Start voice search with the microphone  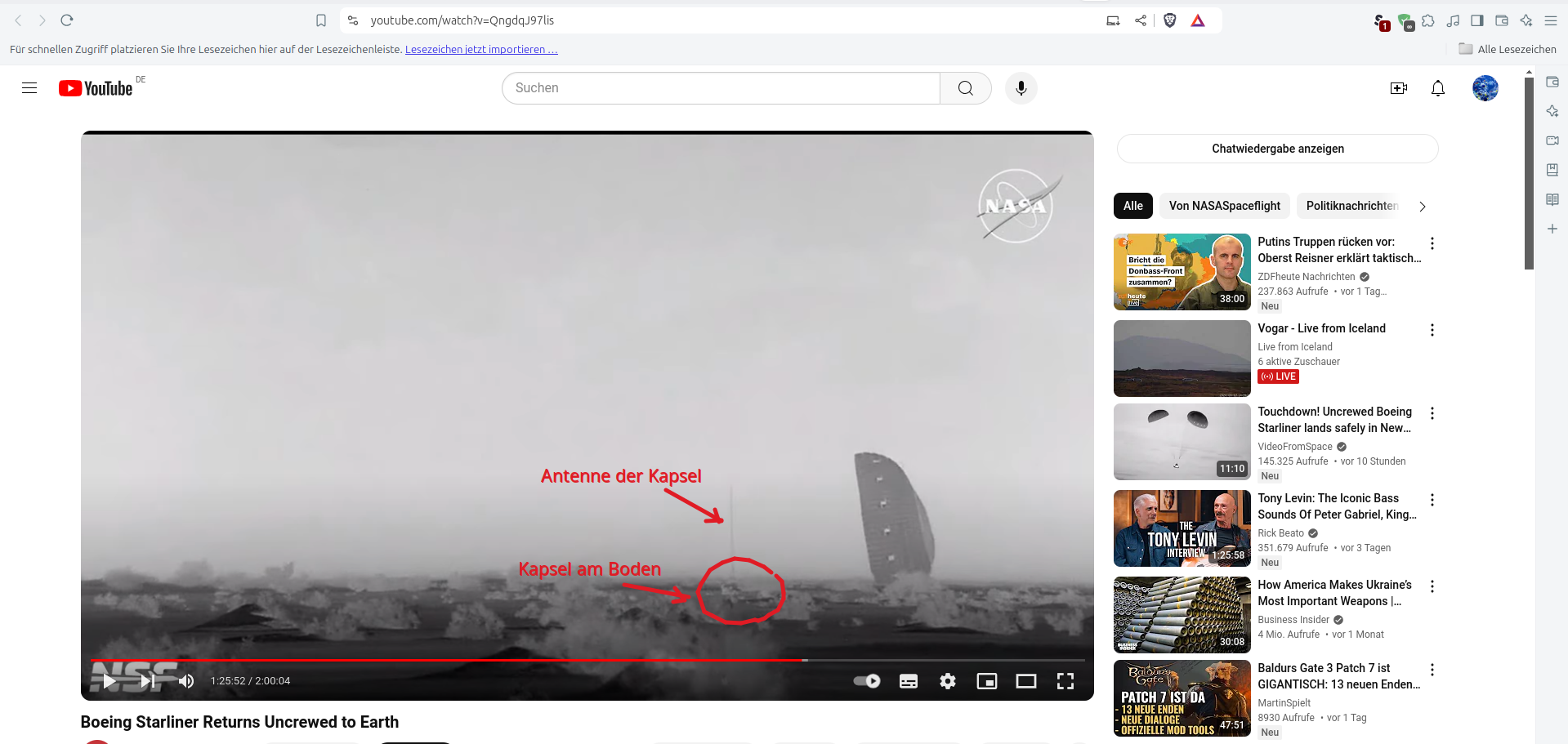1021,88
